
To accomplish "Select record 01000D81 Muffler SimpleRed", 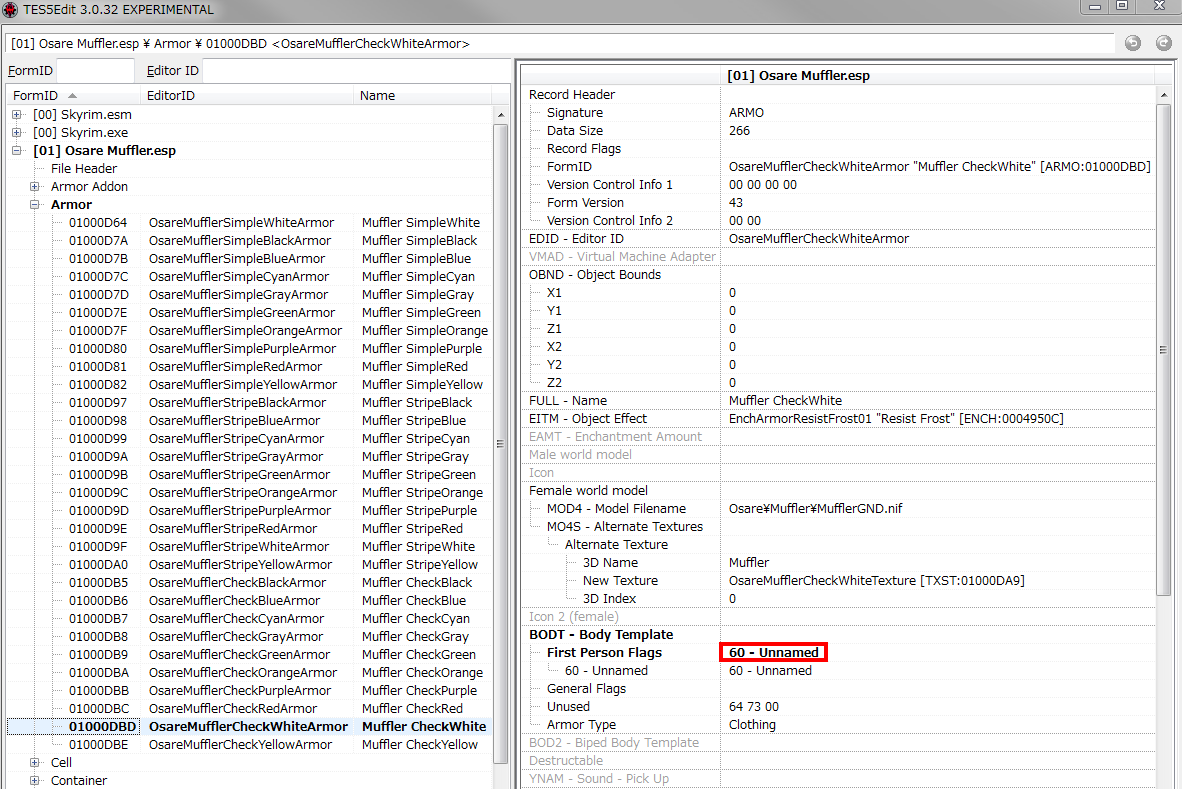I will click(x=249, y=367).
